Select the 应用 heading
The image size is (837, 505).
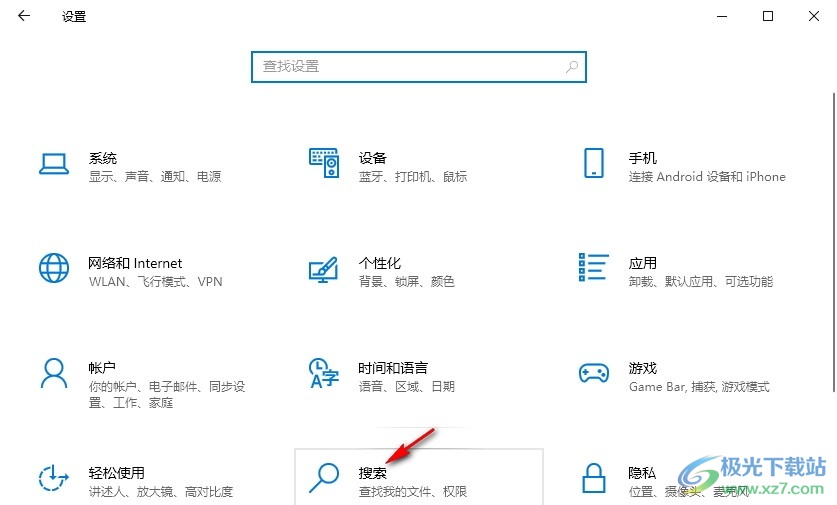point(643,263)
